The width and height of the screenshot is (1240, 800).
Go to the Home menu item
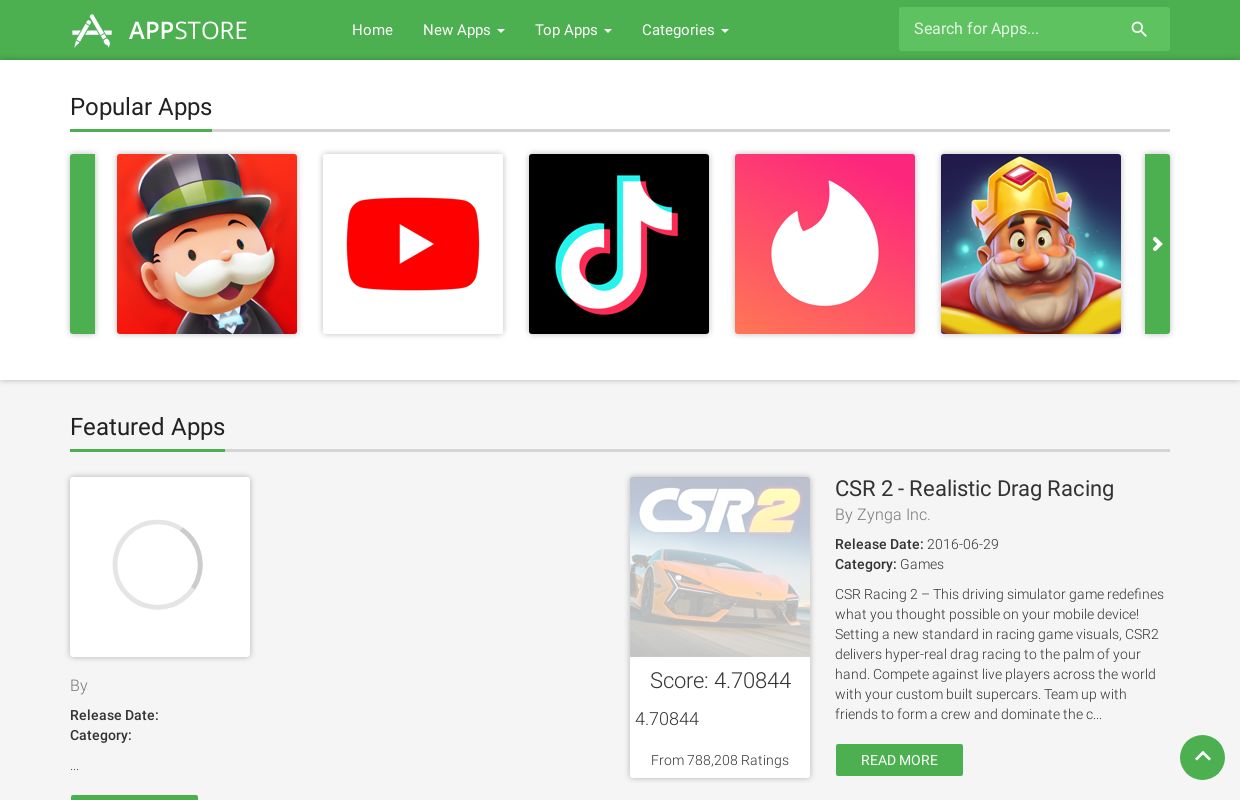coord(372,30)
